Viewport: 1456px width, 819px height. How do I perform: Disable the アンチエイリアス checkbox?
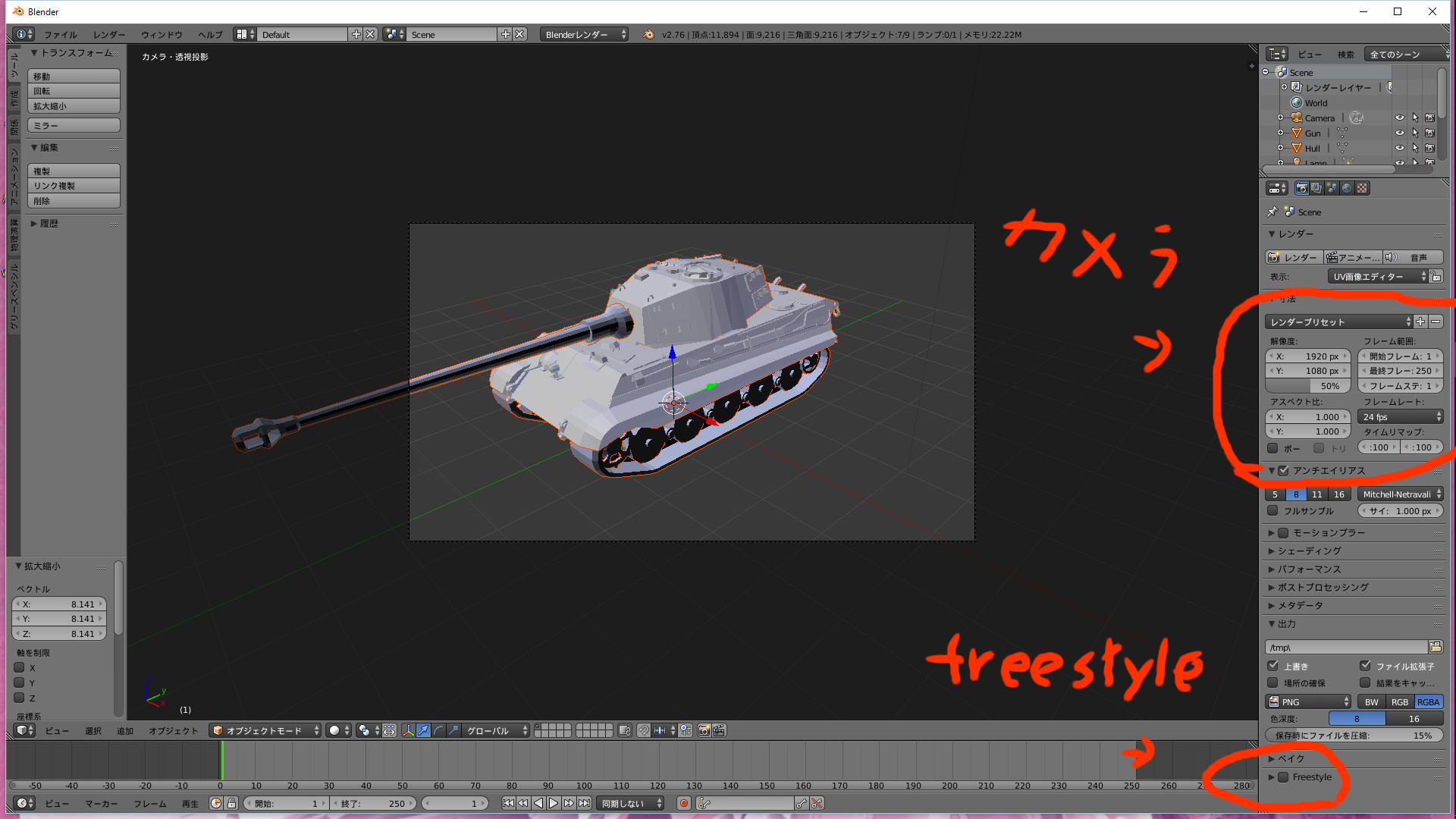click(x=1283, y=470)
